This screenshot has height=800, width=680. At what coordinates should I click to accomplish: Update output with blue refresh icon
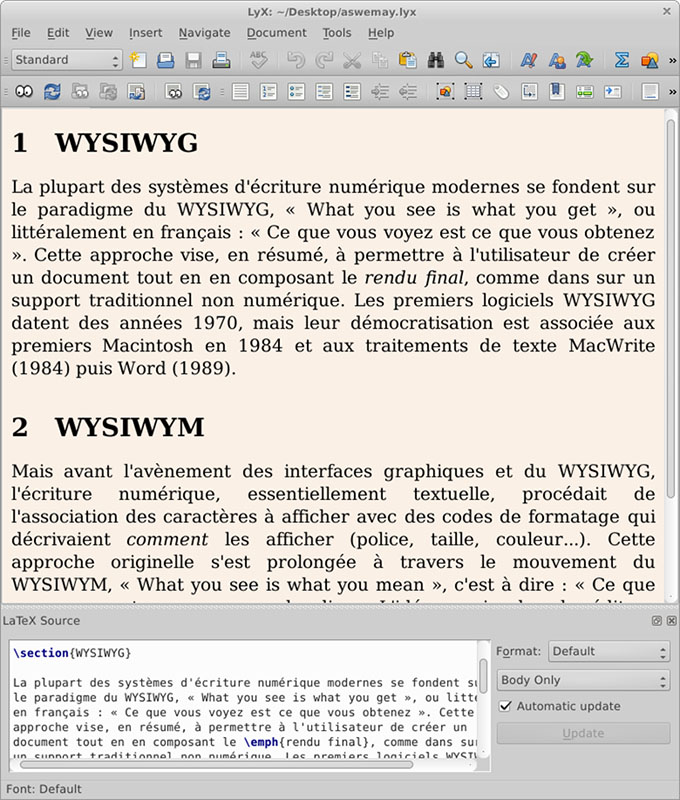[52, 92]
